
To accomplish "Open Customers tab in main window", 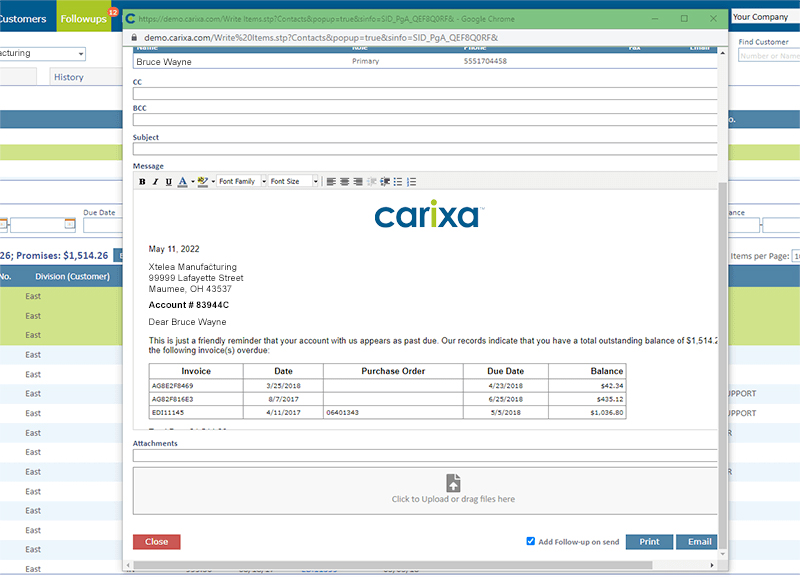I will coord(23,19).
